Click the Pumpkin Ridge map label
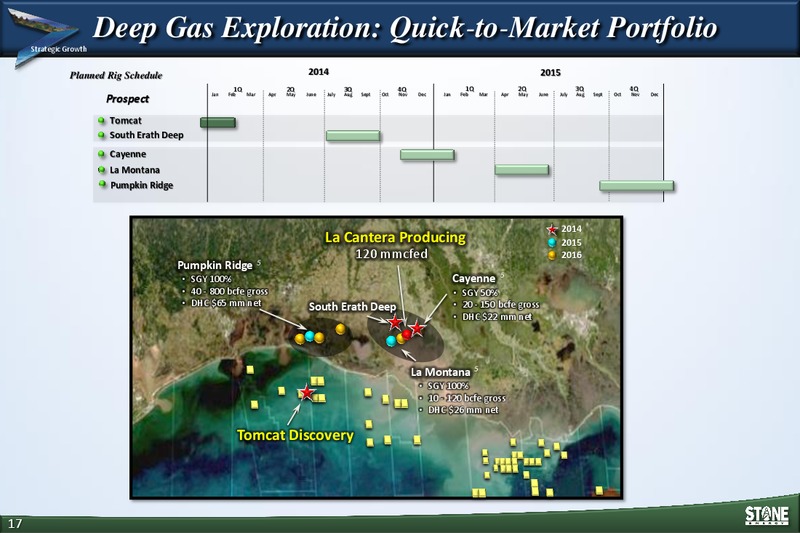 click(x=215, y=265)
